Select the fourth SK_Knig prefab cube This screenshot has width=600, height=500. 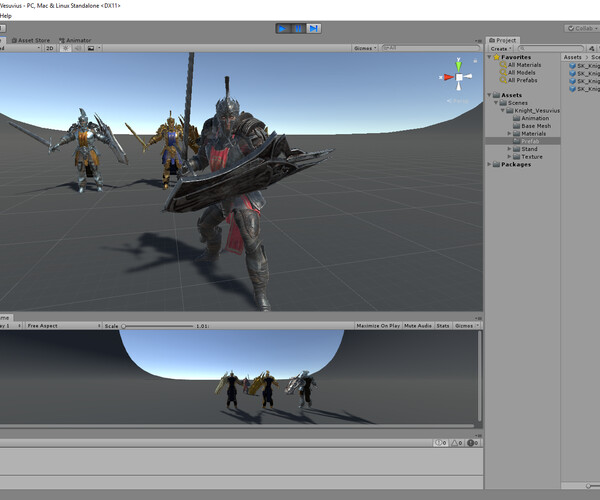tap(572, 89)
